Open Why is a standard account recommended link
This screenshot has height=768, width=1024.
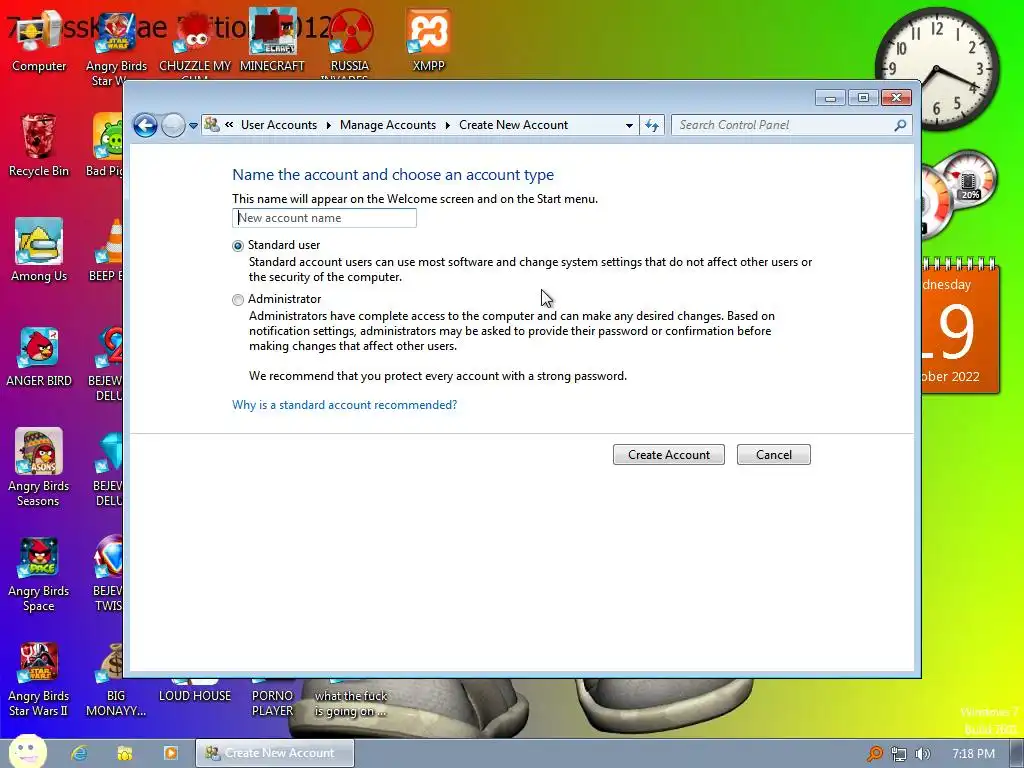point(345,405)
